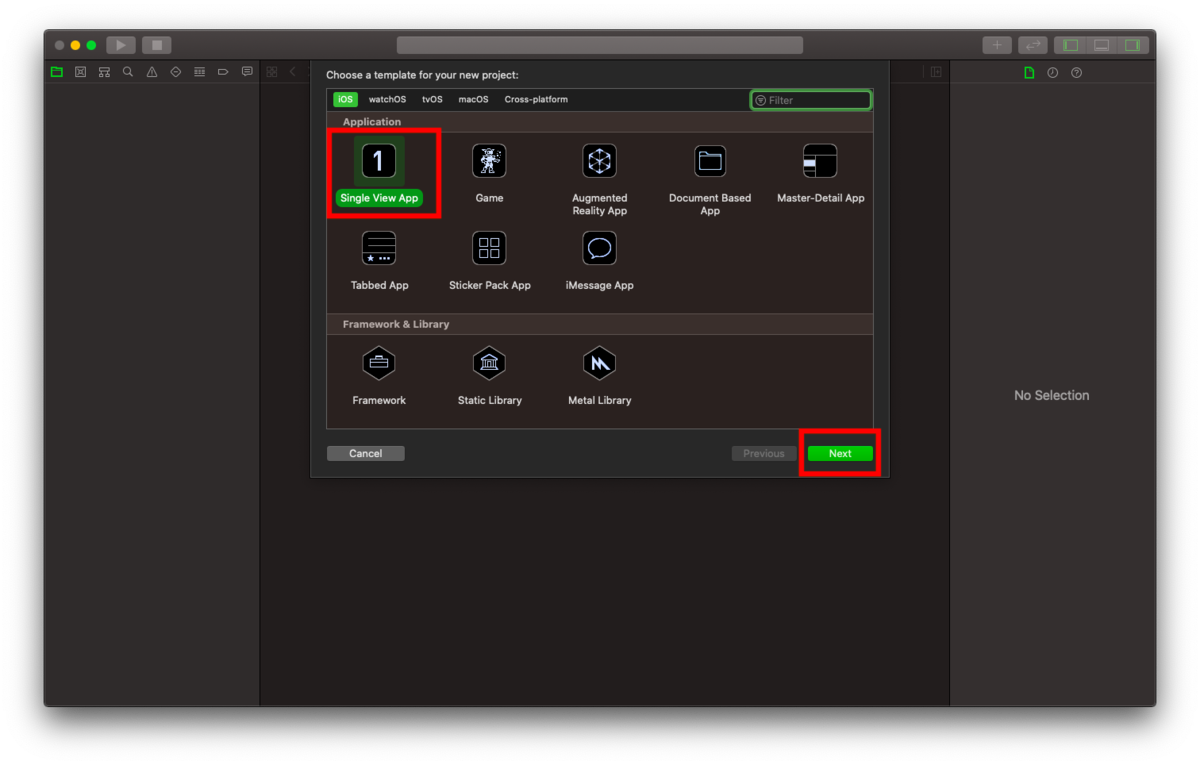
Task: Select the Augmented Reality App template
Action: (x=600, y=179)
